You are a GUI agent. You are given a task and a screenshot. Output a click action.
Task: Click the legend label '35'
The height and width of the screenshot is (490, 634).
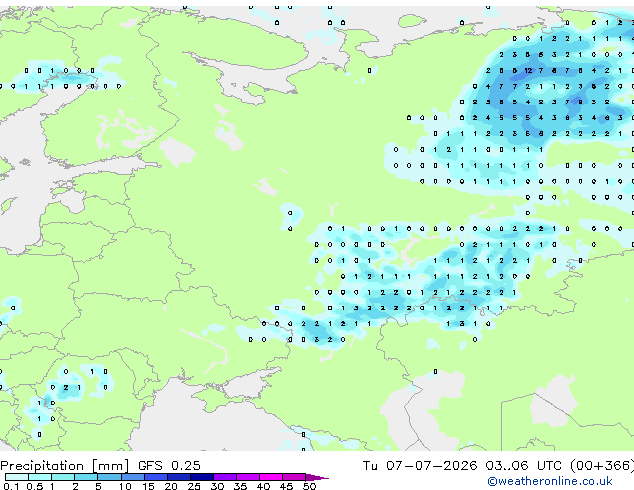point(240,486)
